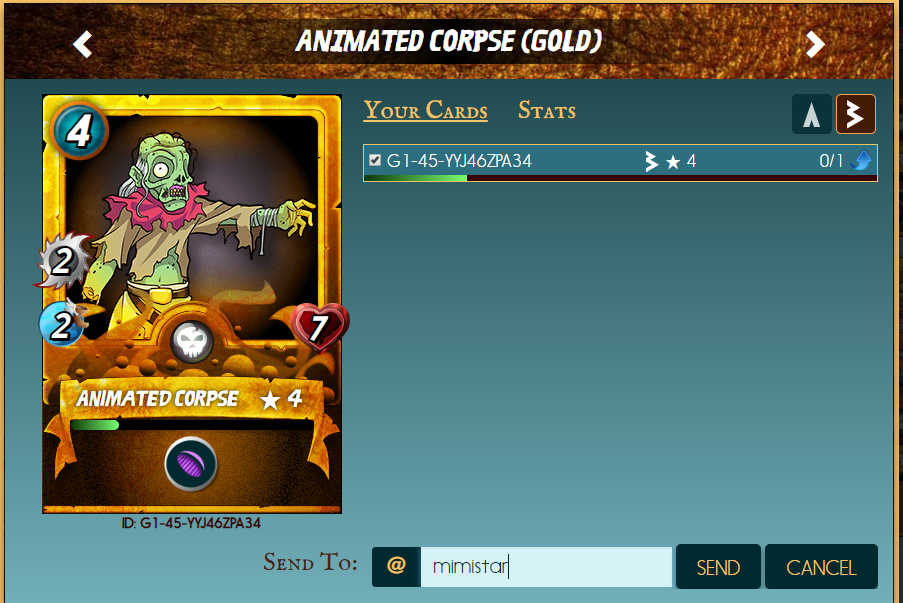Click the blue level-up arrow icon
This screenshot has height=603, width=903.
coord(861,161)
